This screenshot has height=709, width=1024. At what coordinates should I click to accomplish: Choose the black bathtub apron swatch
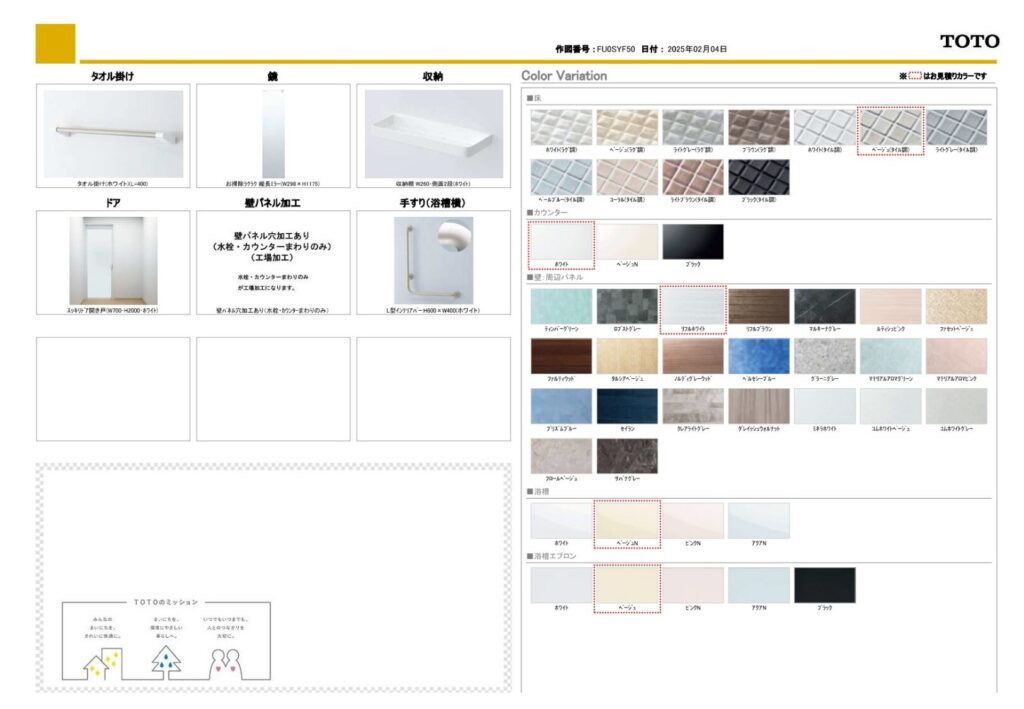point(824,585)
